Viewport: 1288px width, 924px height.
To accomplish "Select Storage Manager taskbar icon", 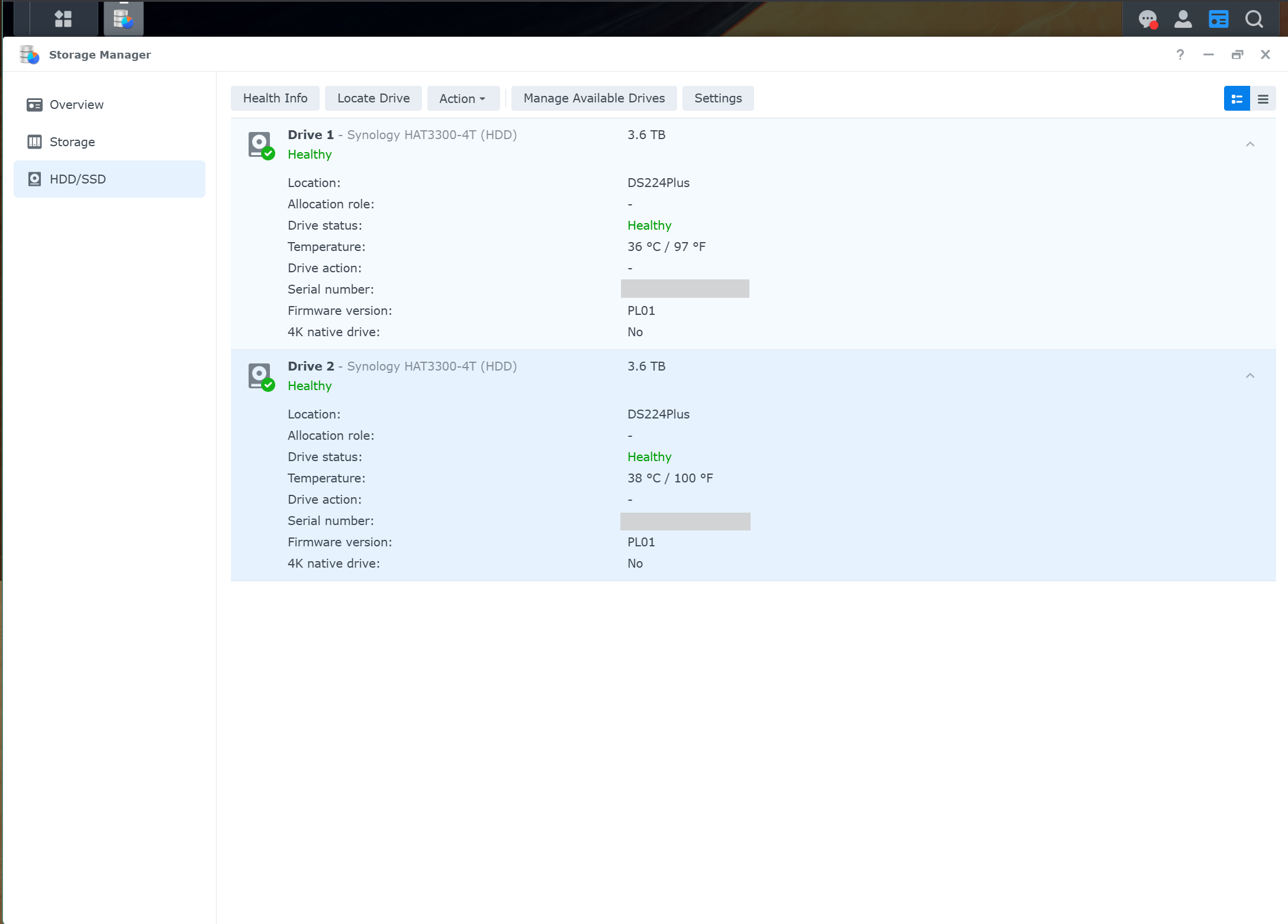I will click(124, 19).
